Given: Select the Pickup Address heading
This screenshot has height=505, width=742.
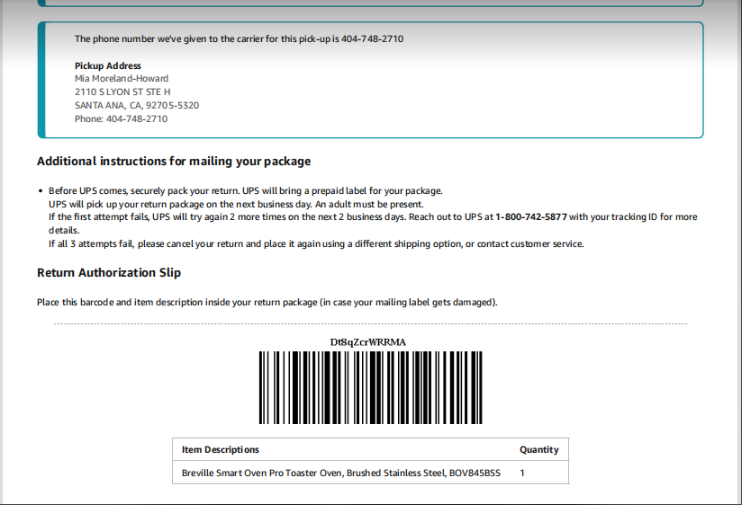Looking at the screenshot, I should coord(108,66).
